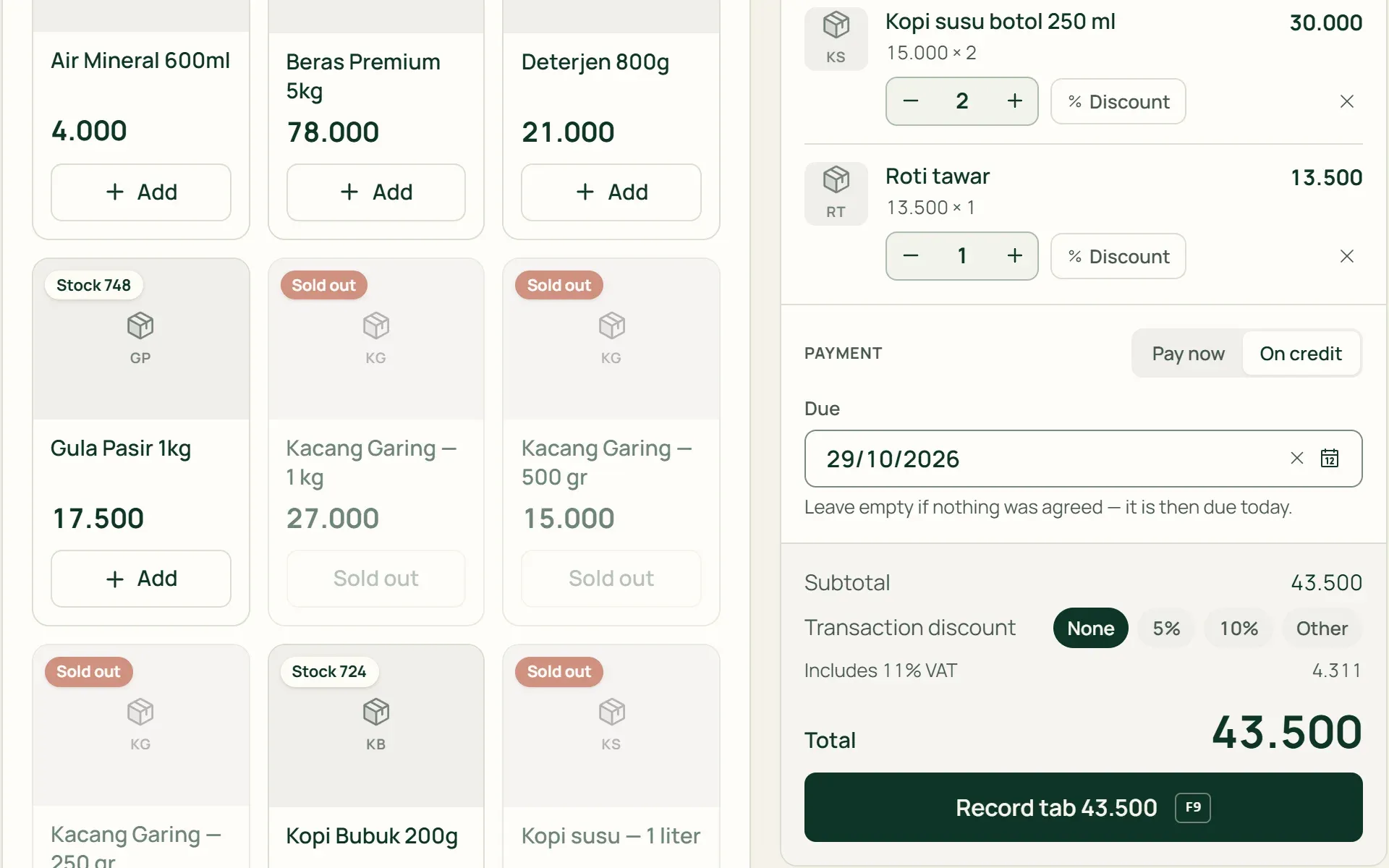Increase Kopi susu botol quantity with plus

tap(1015, 101)
